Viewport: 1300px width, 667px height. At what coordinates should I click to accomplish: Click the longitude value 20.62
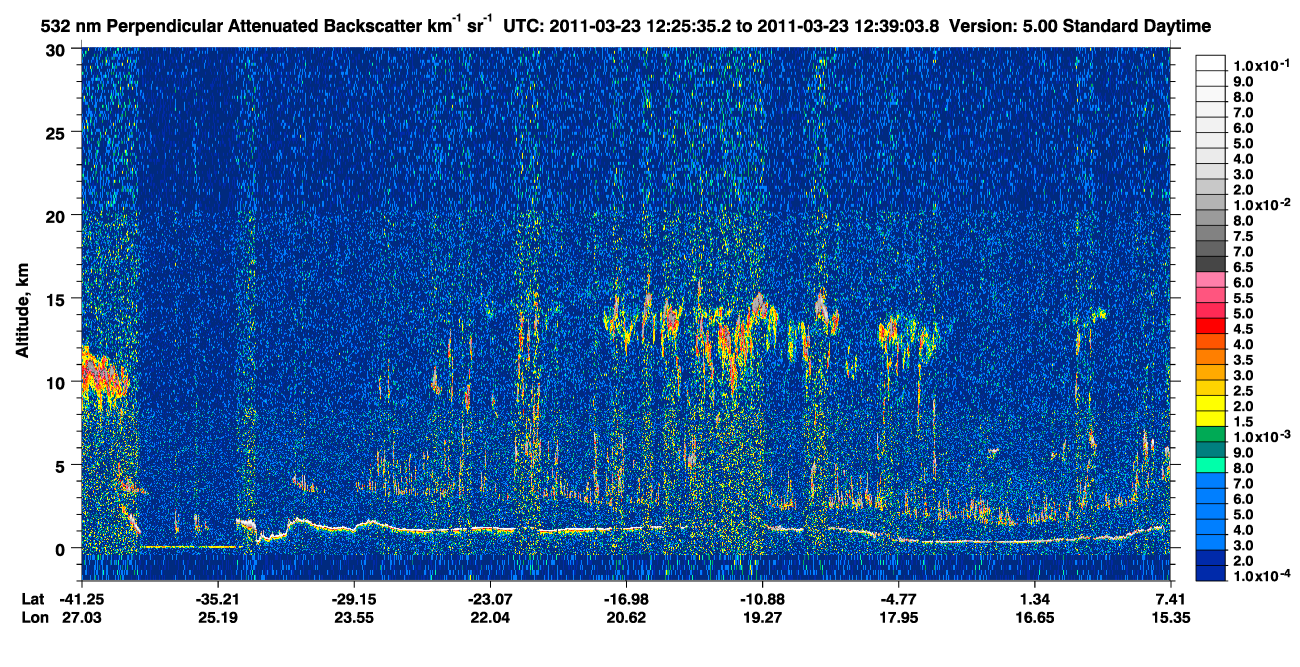pos(625,617)
